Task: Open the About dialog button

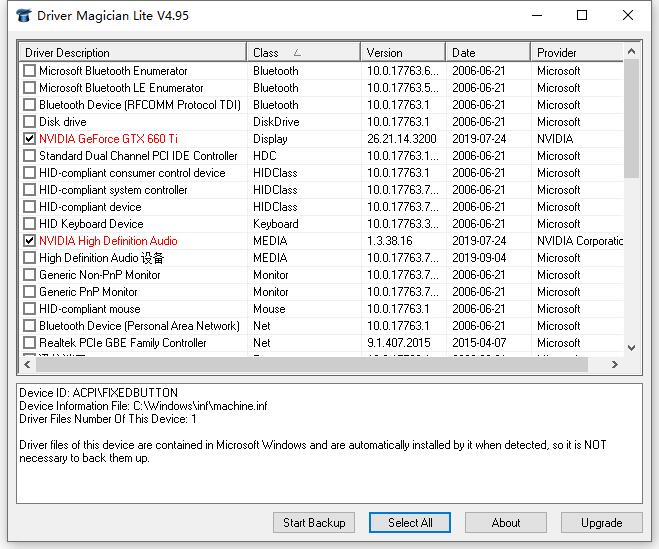Action: coord(506,523)
